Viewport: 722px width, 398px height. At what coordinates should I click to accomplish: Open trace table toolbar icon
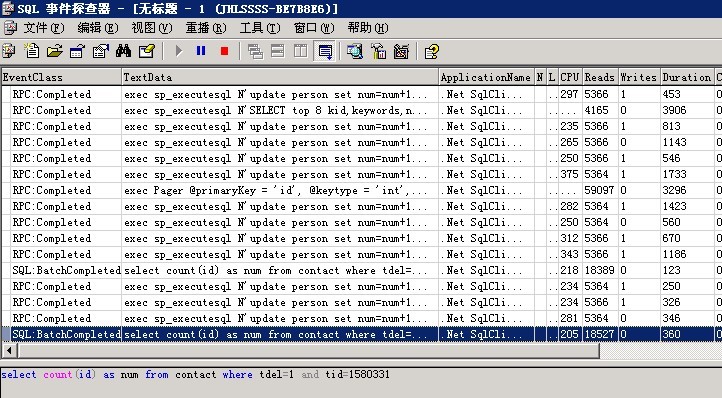pyautogui.click(x=78, y=51)
